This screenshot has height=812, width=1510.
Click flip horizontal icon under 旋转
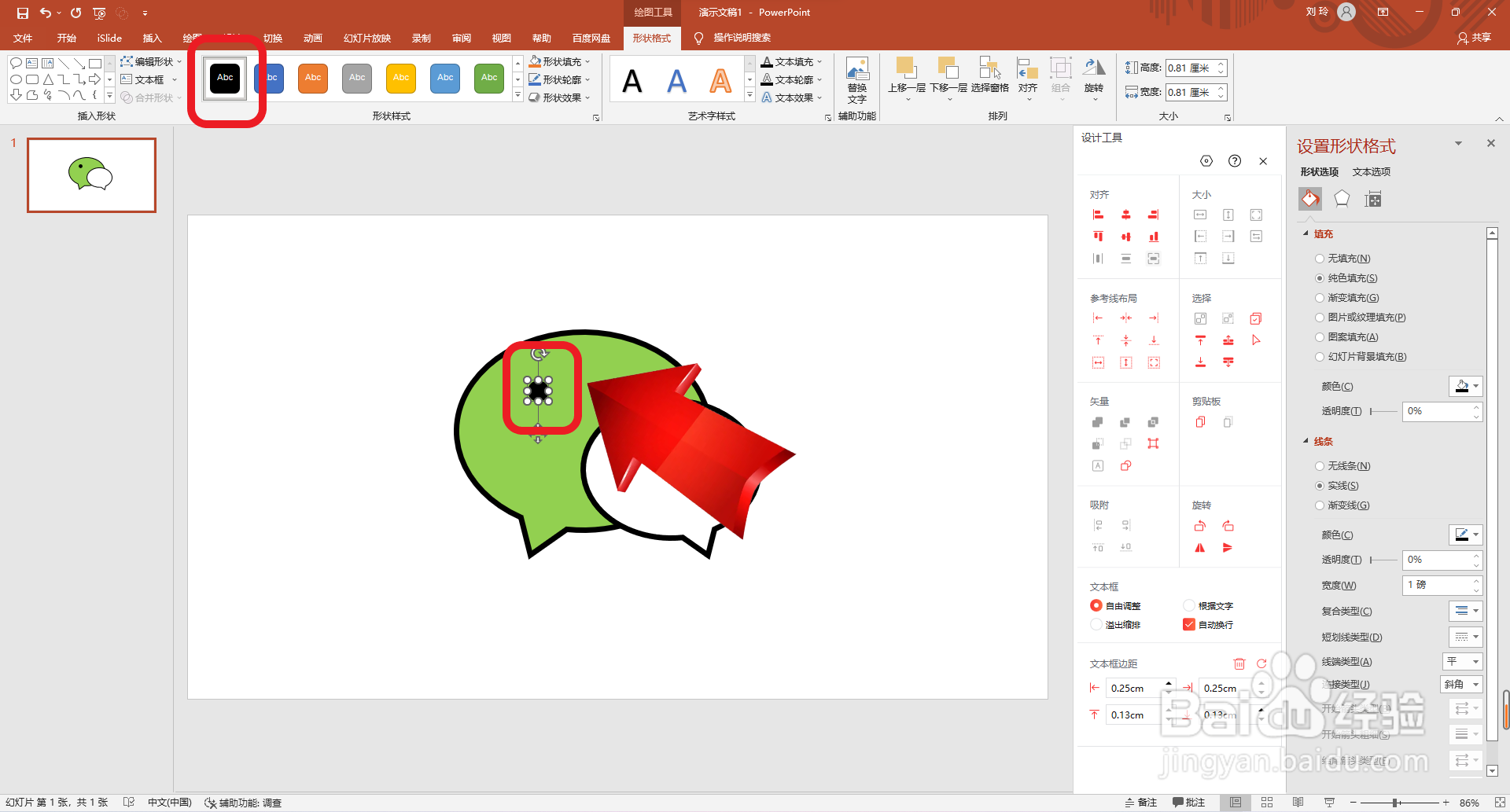(1200, 548)
